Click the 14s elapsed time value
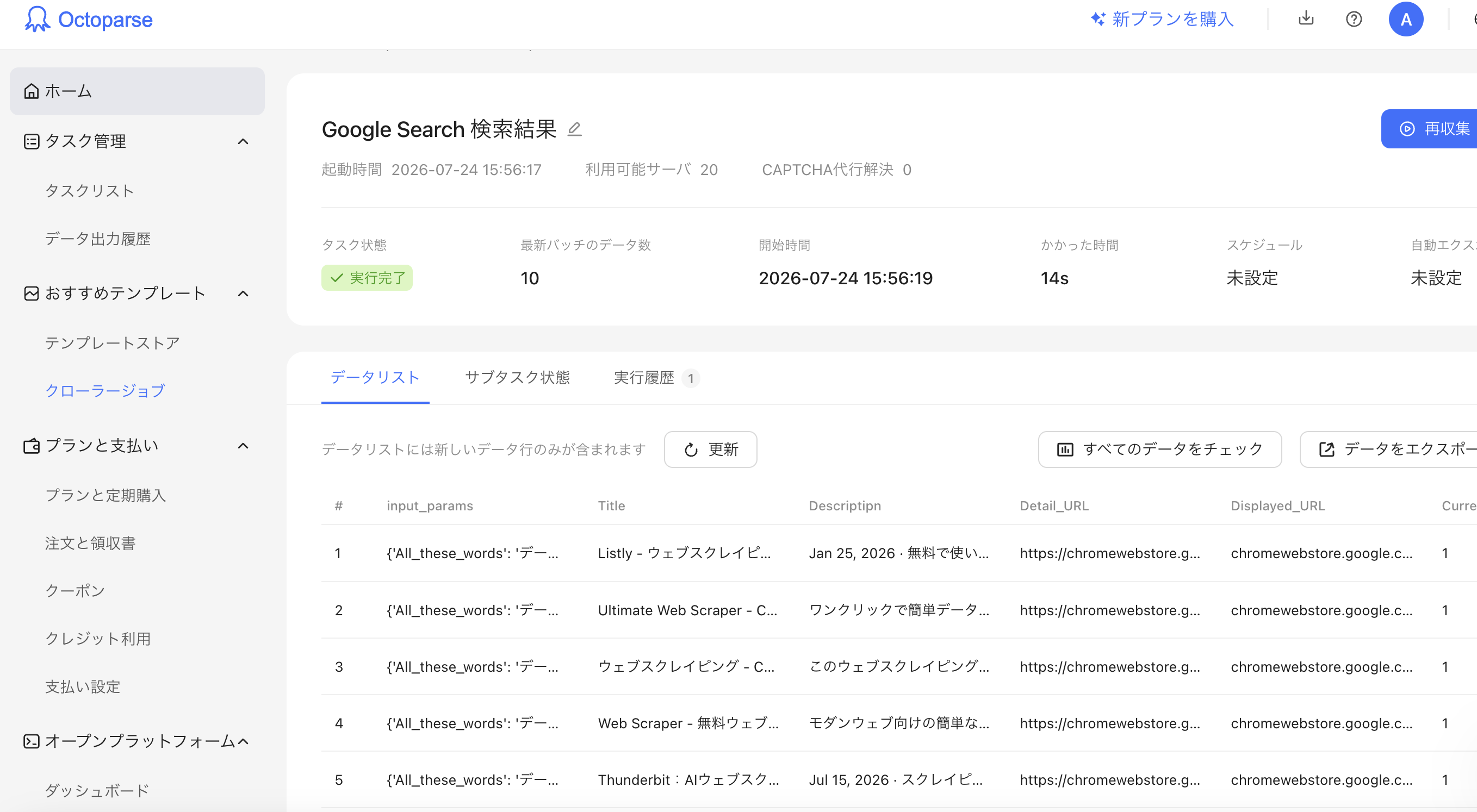1477x812 pixels. pos(1054,278)
